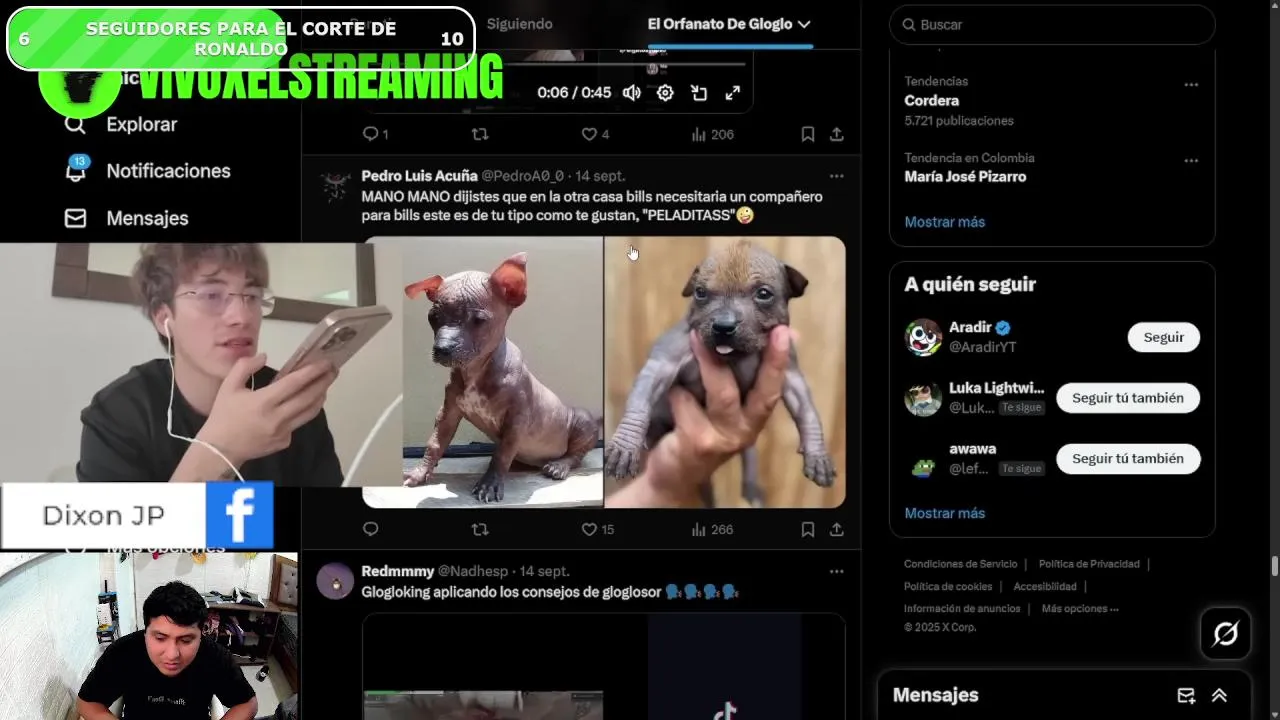Repost Pedro Luis Acuña's dog post

480,529
